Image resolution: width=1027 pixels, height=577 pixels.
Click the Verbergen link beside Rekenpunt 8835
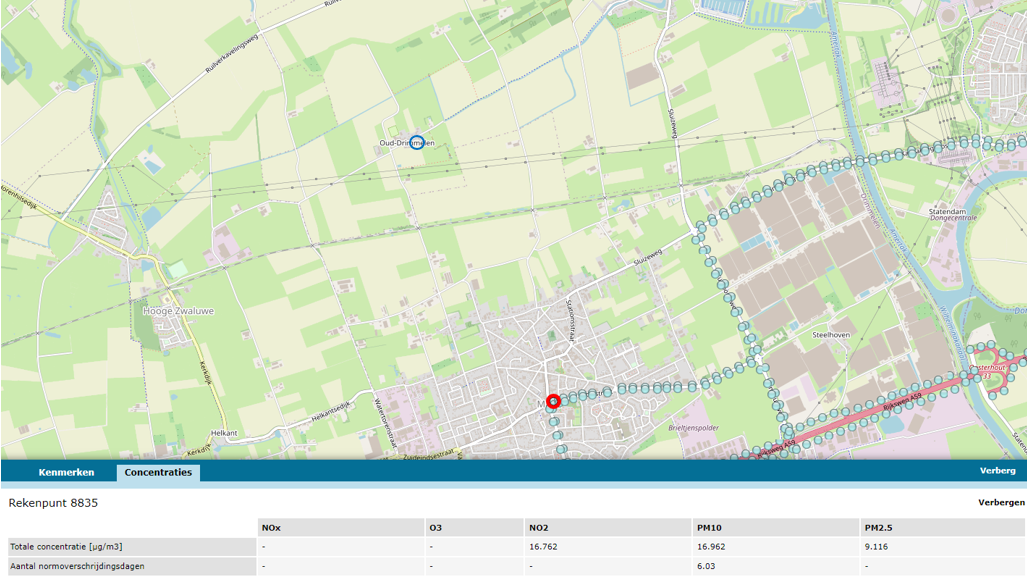[x=1001, y=503]
